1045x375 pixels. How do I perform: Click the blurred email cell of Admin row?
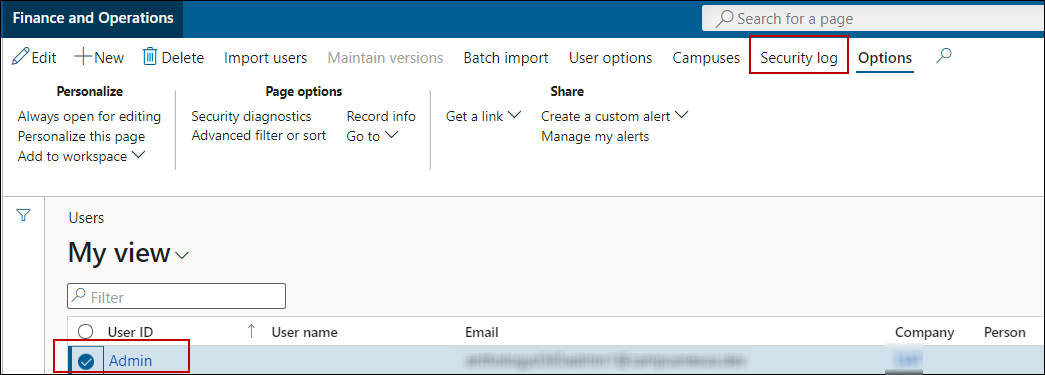[604, 361]
